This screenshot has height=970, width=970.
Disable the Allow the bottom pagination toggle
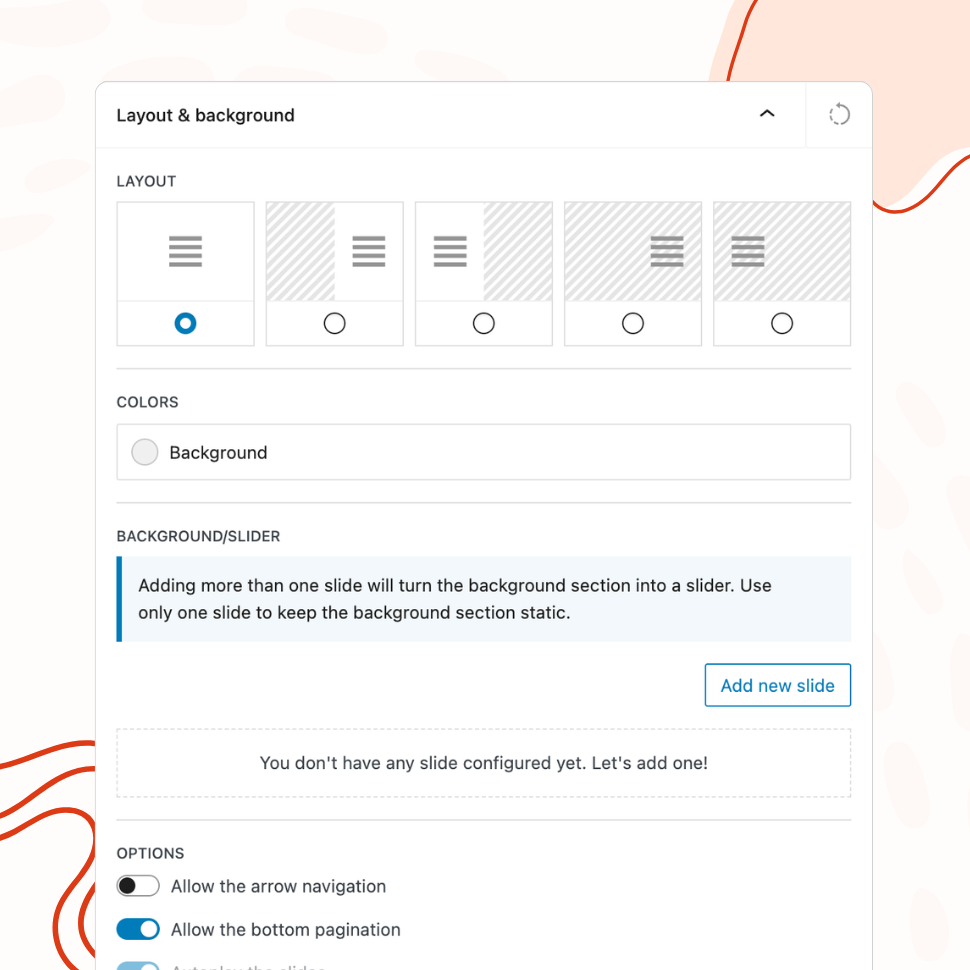pyautogui.click(x=138, y=929)
